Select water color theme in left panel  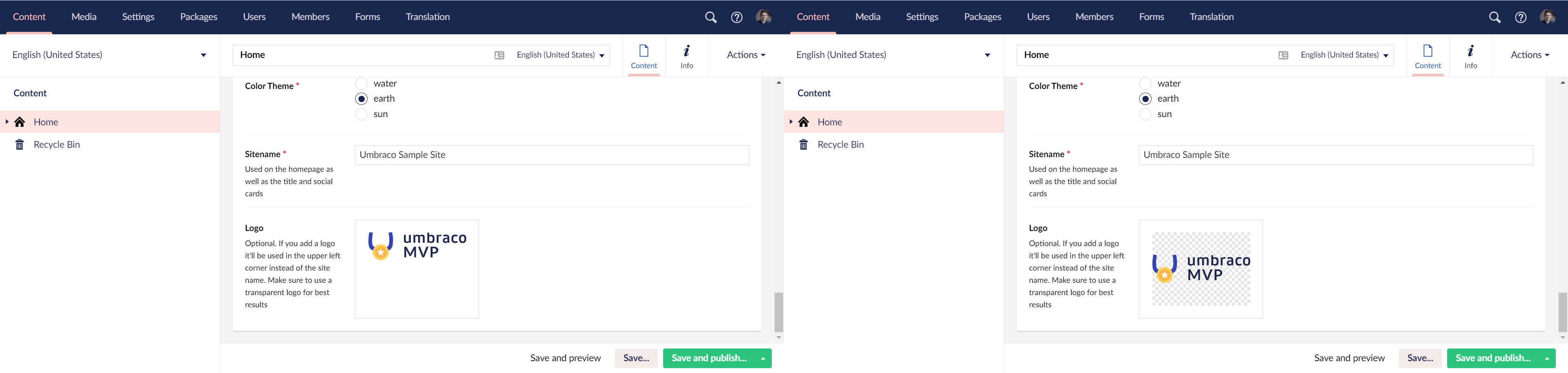pos(361,83)
